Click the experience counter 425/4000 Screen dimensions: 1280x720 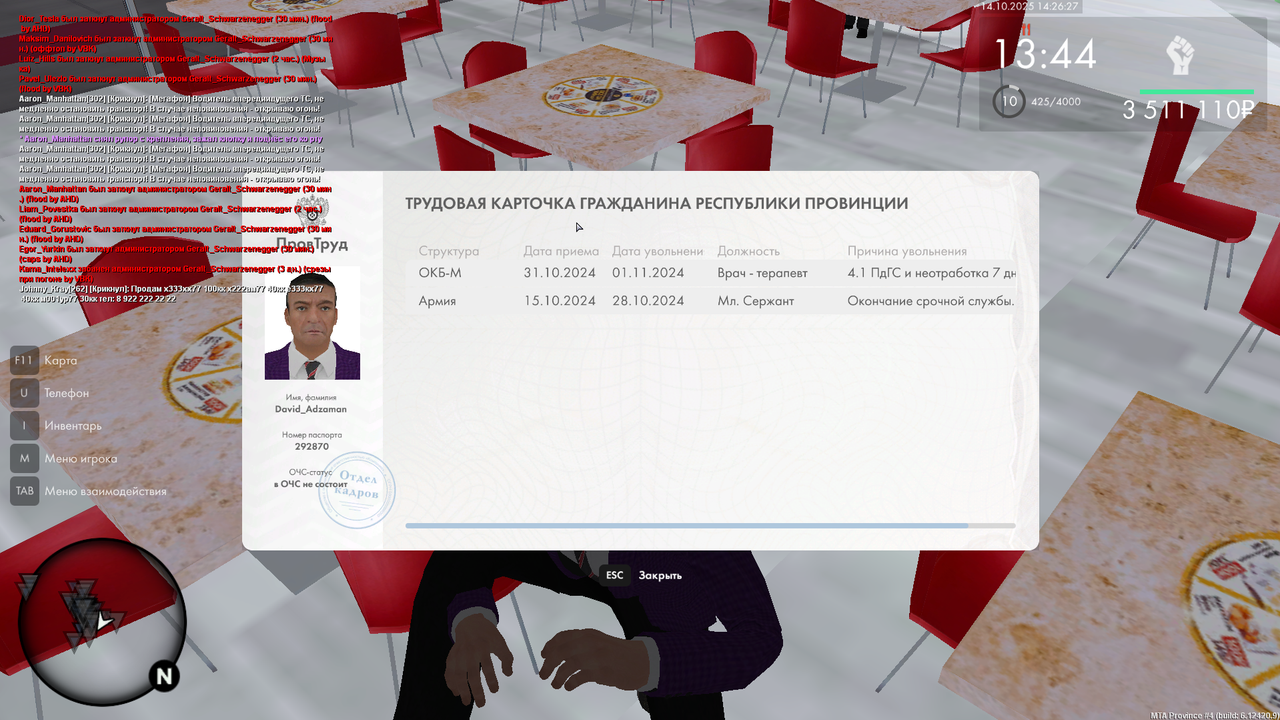click(x=1056, y=101)
